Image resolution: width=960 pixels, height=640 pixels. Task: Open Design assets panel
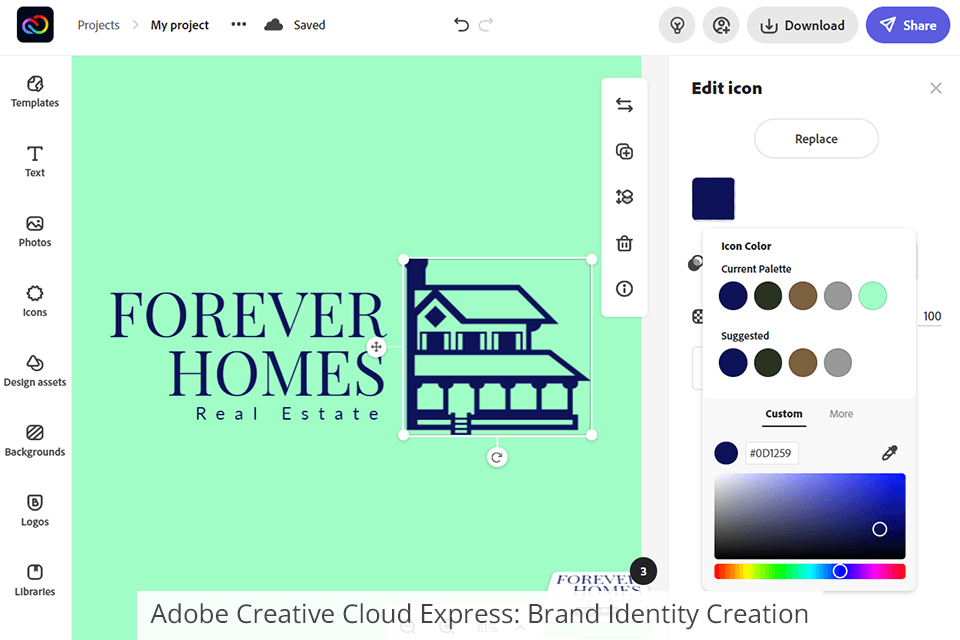pos(35,371)
